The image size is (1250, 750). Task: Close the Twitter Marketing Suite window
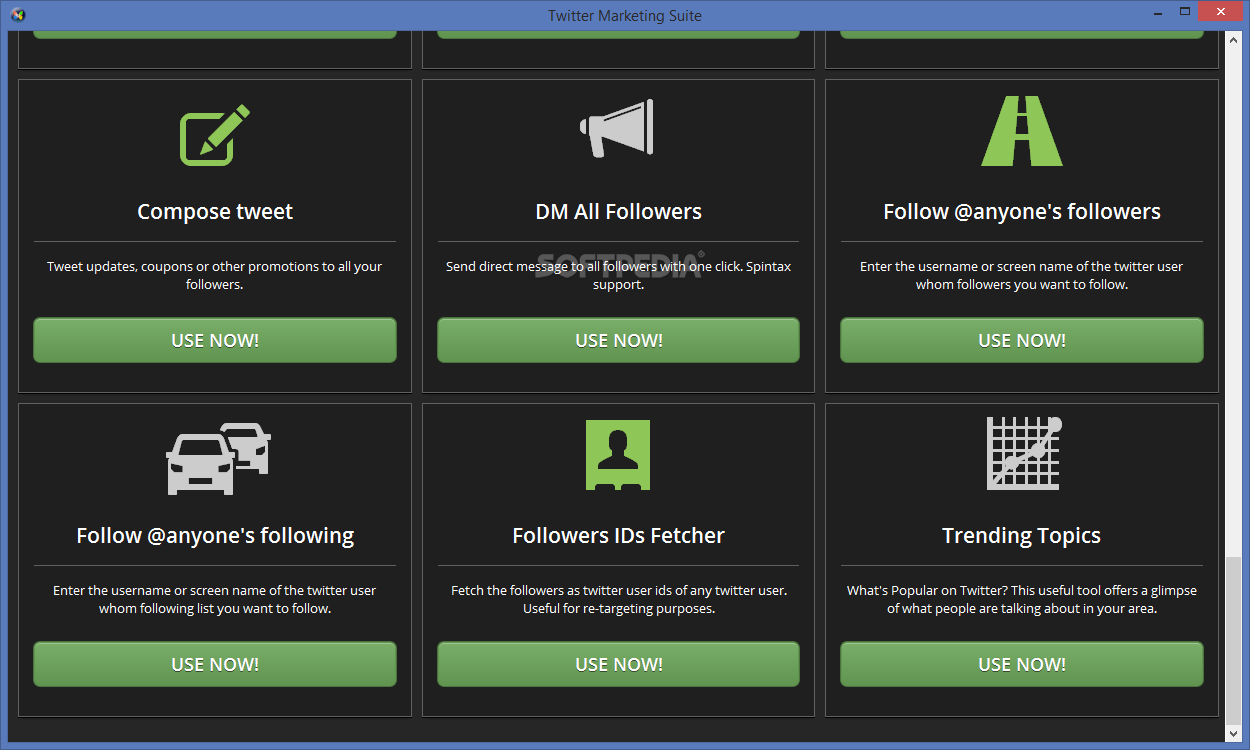click(x=1222, y=12)
